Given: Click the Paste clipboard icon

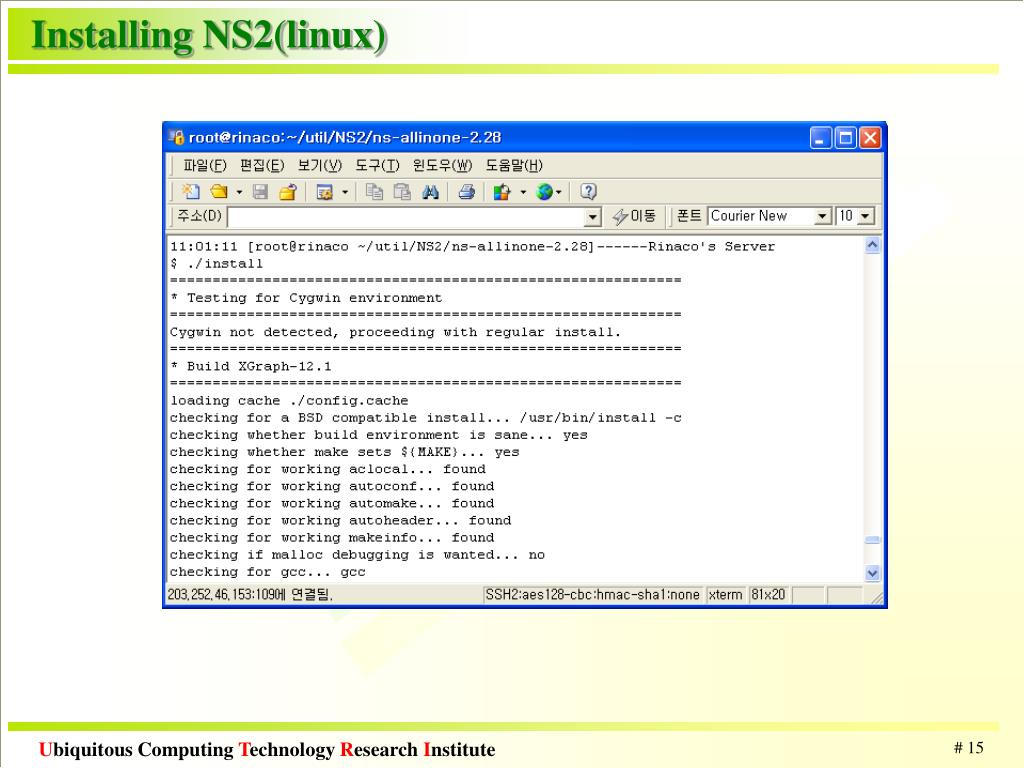Looking at the screenshot, I should pyautogui.click(x=402, y=191).
